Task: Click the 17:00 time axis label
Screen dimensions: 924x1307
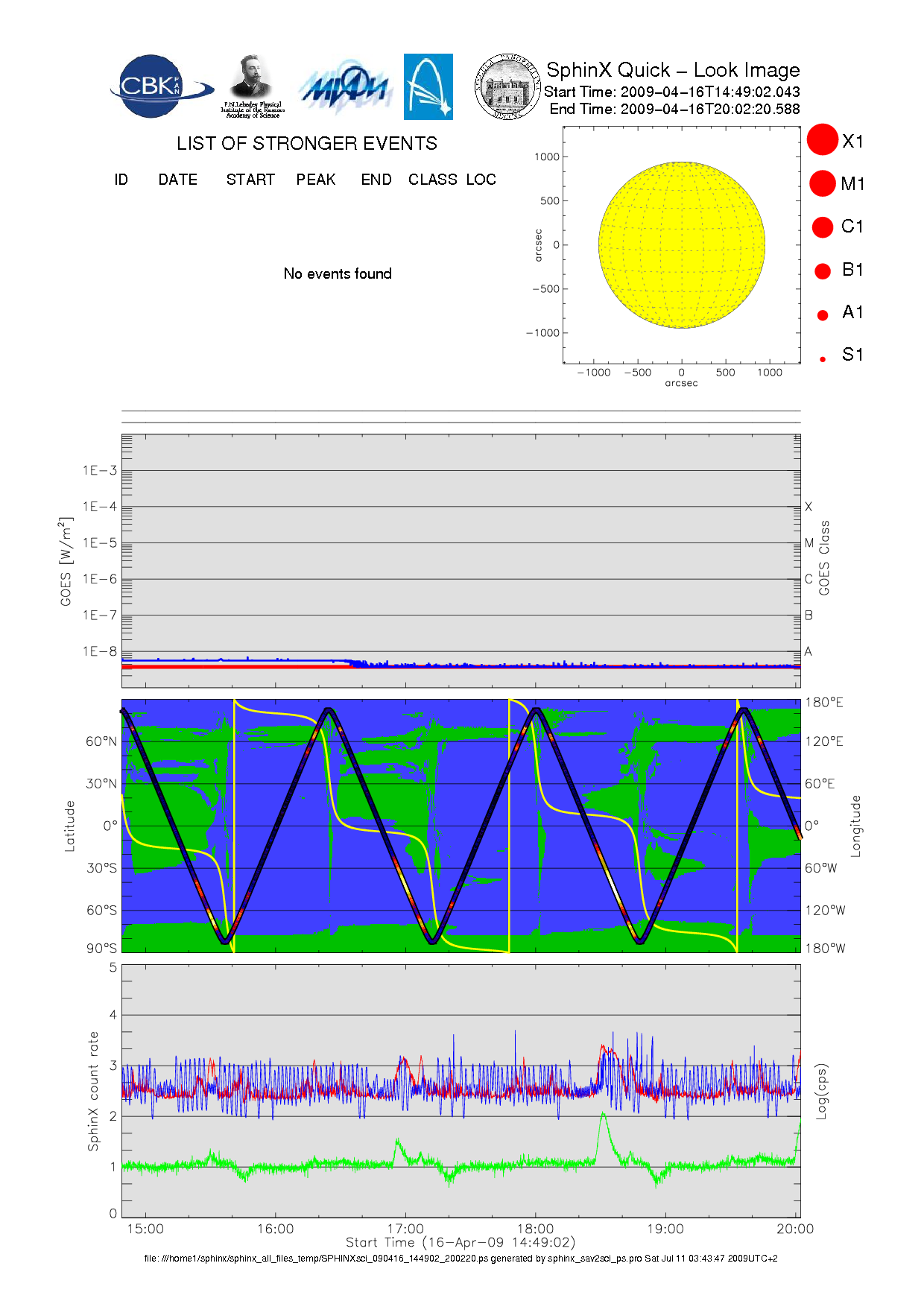Action: pos(405,1229)
